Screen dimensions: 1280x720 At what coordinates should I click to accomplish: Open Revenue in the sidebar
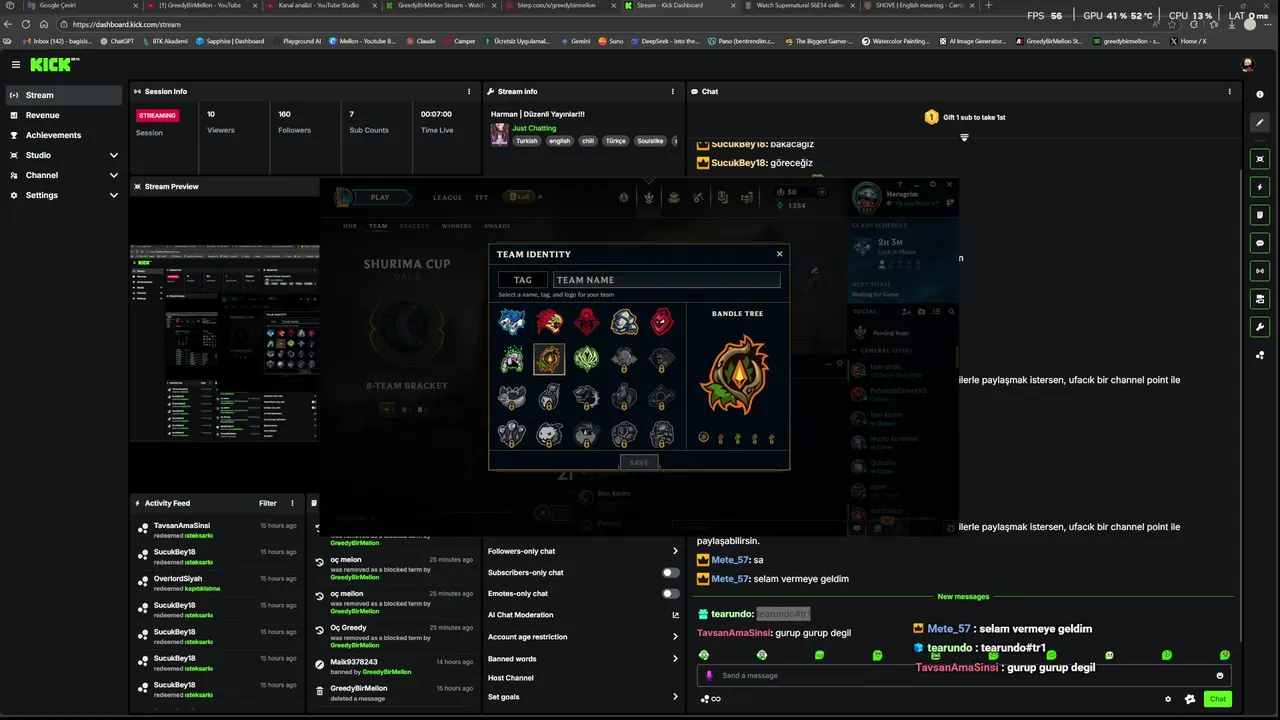[x=65, y=115]
